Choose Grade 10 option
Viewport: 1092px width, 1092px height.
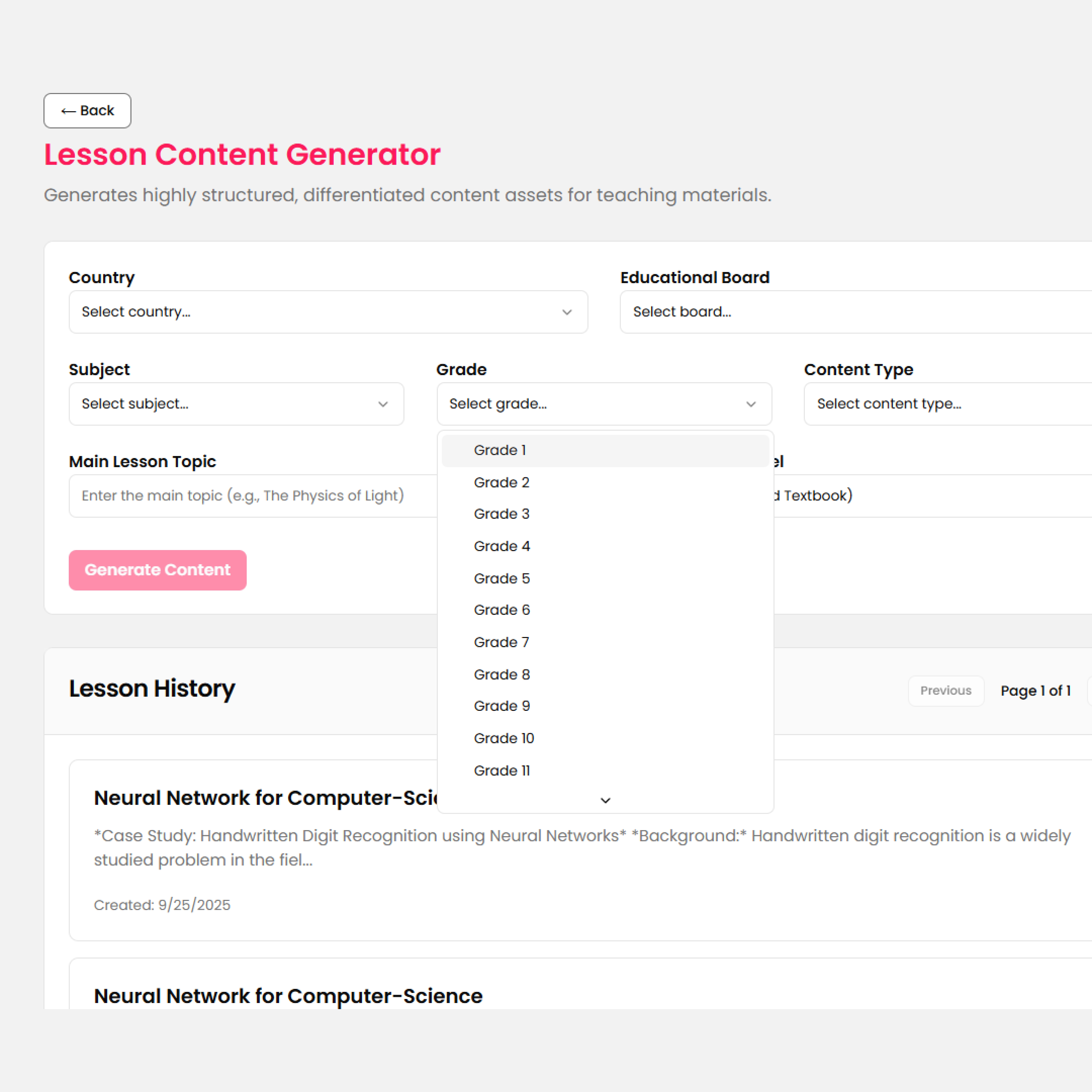click(504, 739)
